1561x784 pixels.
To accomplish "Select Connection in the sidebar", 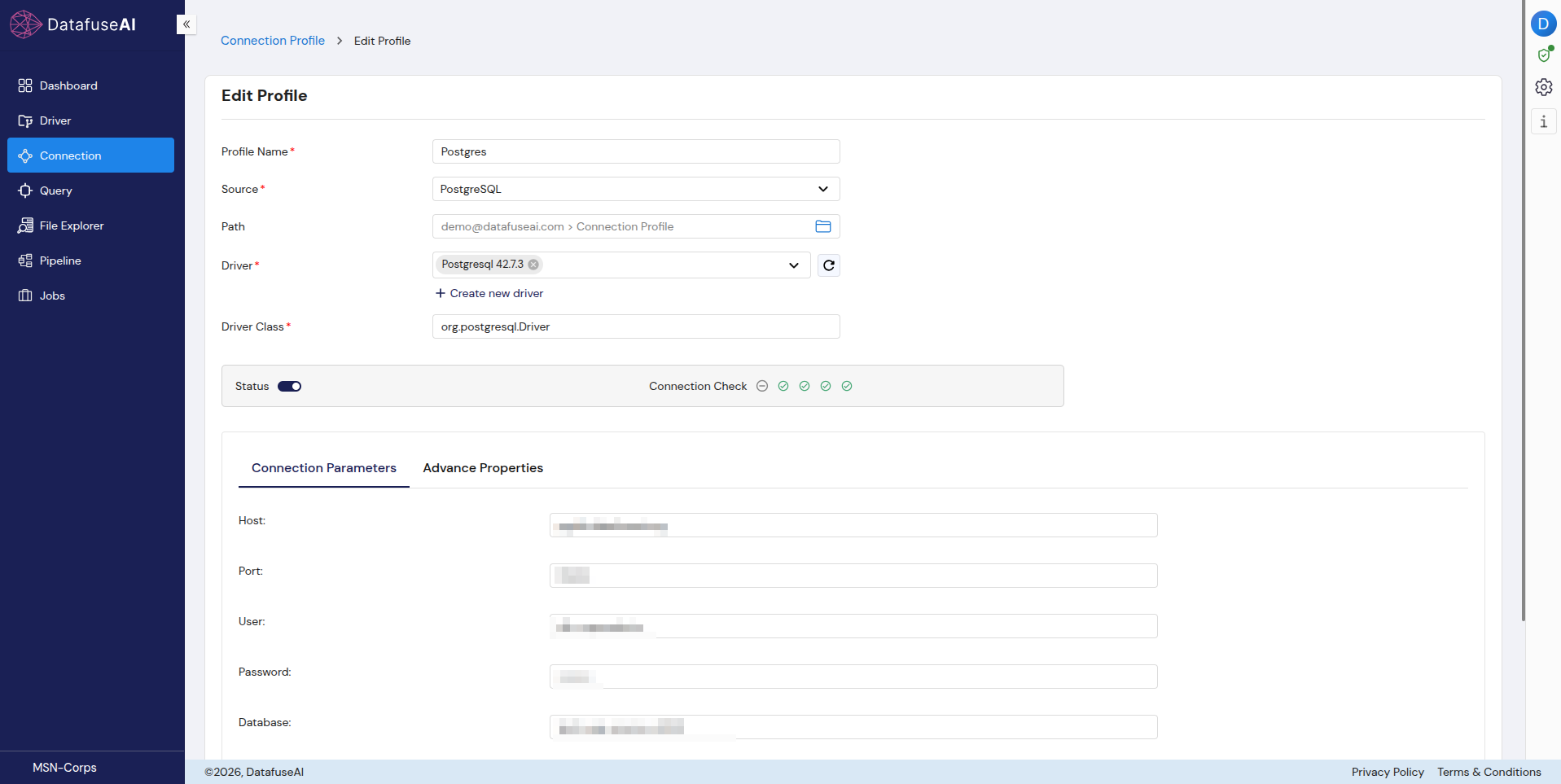I will pos(90,155).
